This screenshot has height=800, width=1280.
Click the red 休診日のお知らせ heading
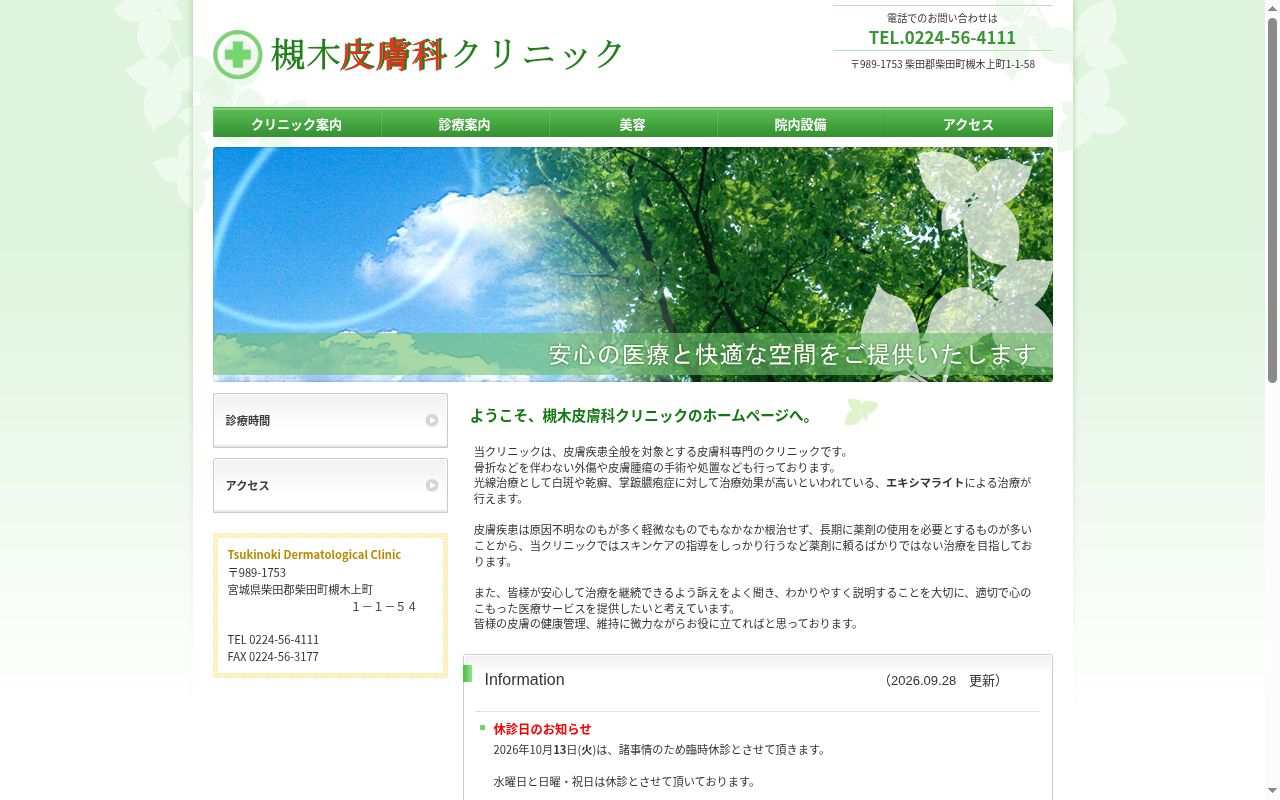[x=542, y=729]
